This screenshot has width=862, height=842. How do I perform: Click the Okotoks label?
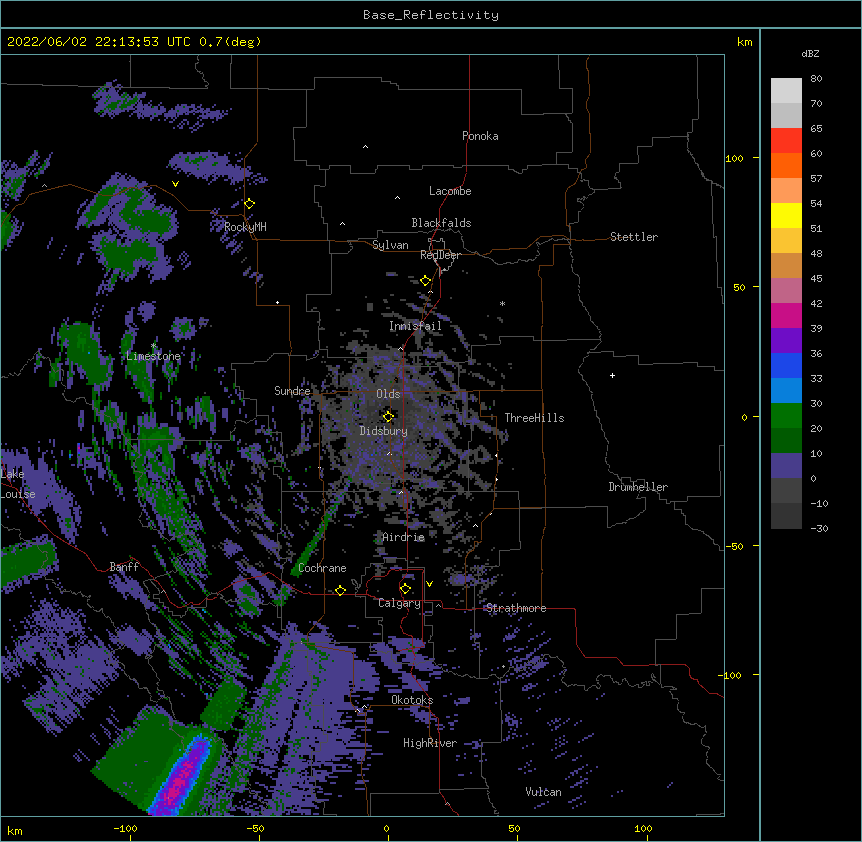pyautogui.click(x=412, y=700)
